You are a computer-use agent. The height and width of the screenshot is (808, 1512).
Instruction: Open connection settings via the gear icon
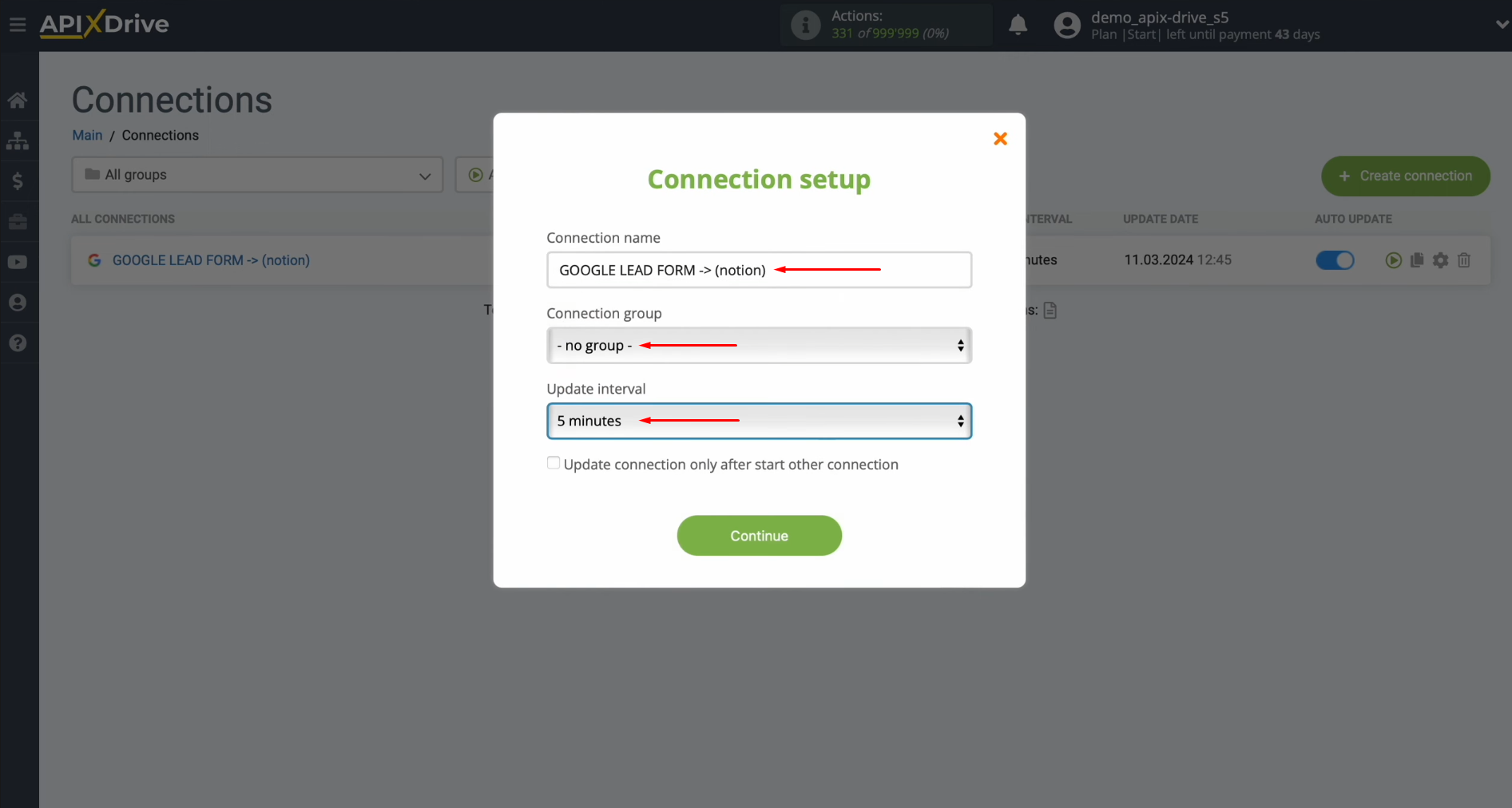(1441, 260)
